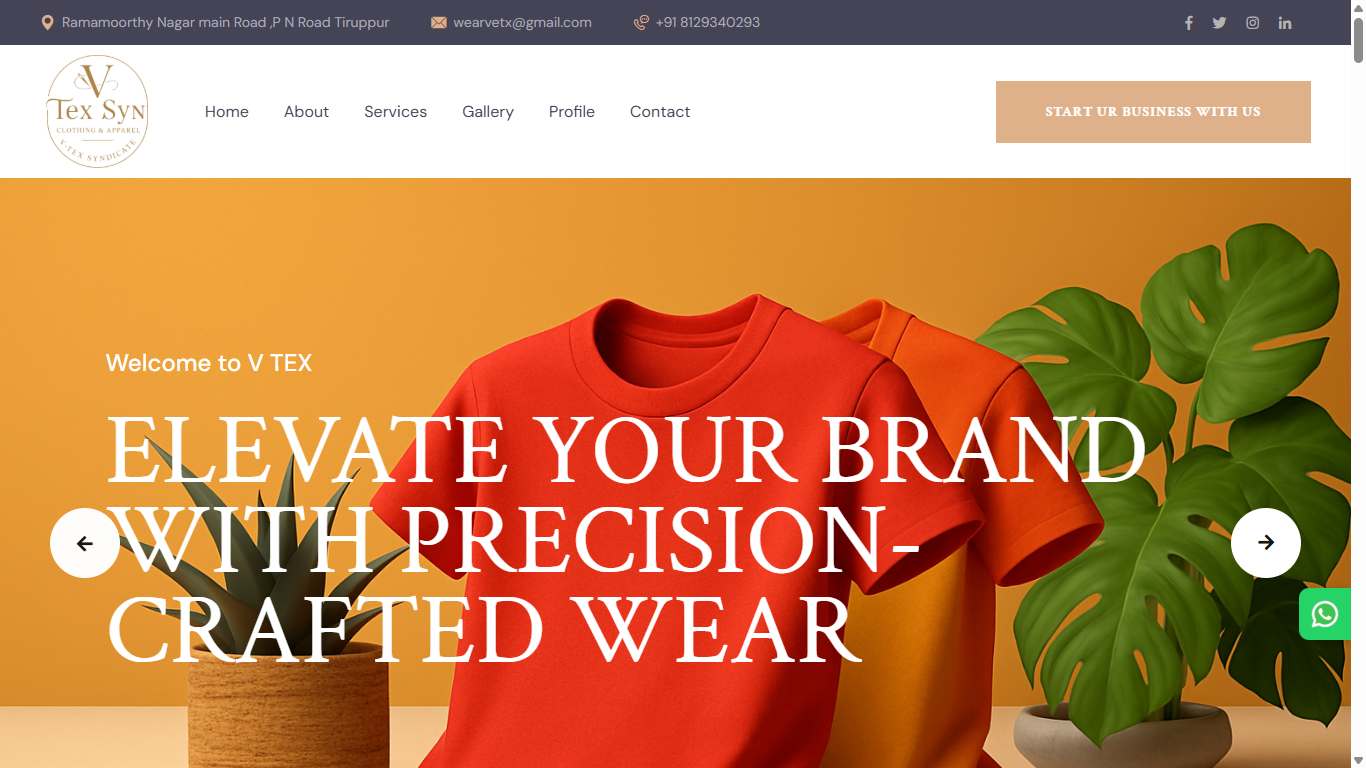Advance to next slide with right arrow

[x=1266, y=543]
